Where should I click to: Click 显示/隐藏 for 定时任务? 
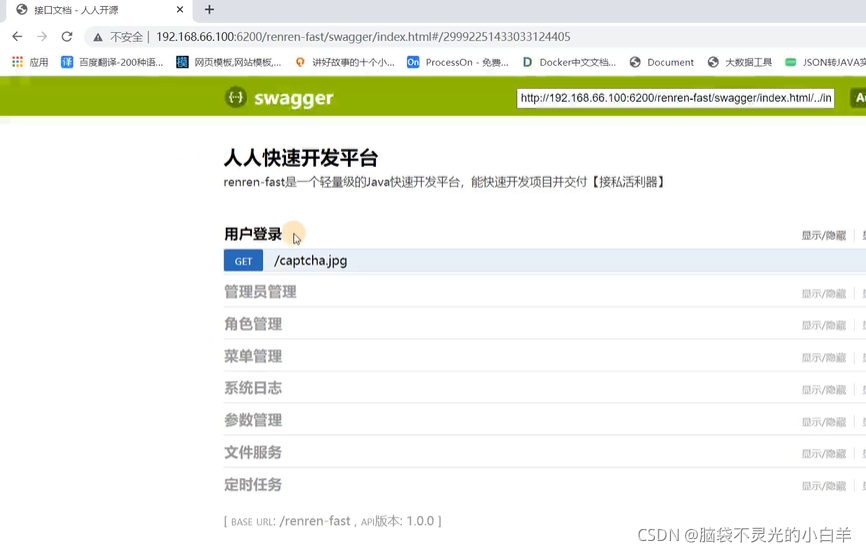pos(823,486)
